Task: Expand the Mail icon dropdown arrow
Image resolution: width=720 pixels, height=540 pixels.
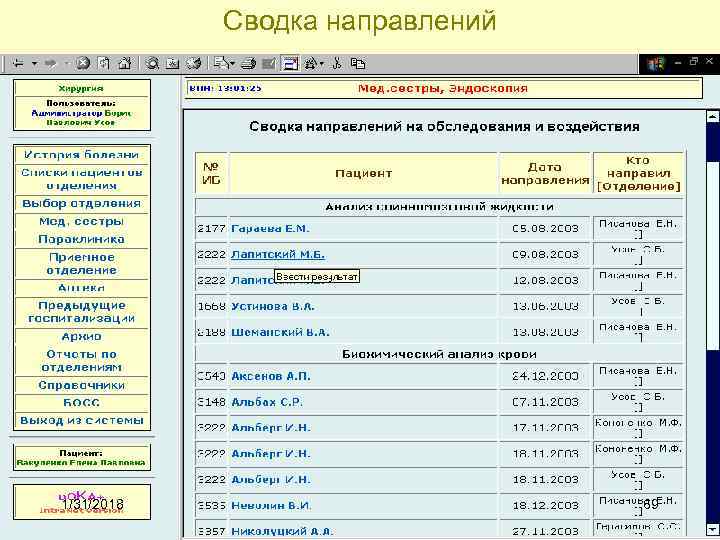Action: tap(233, 63)
